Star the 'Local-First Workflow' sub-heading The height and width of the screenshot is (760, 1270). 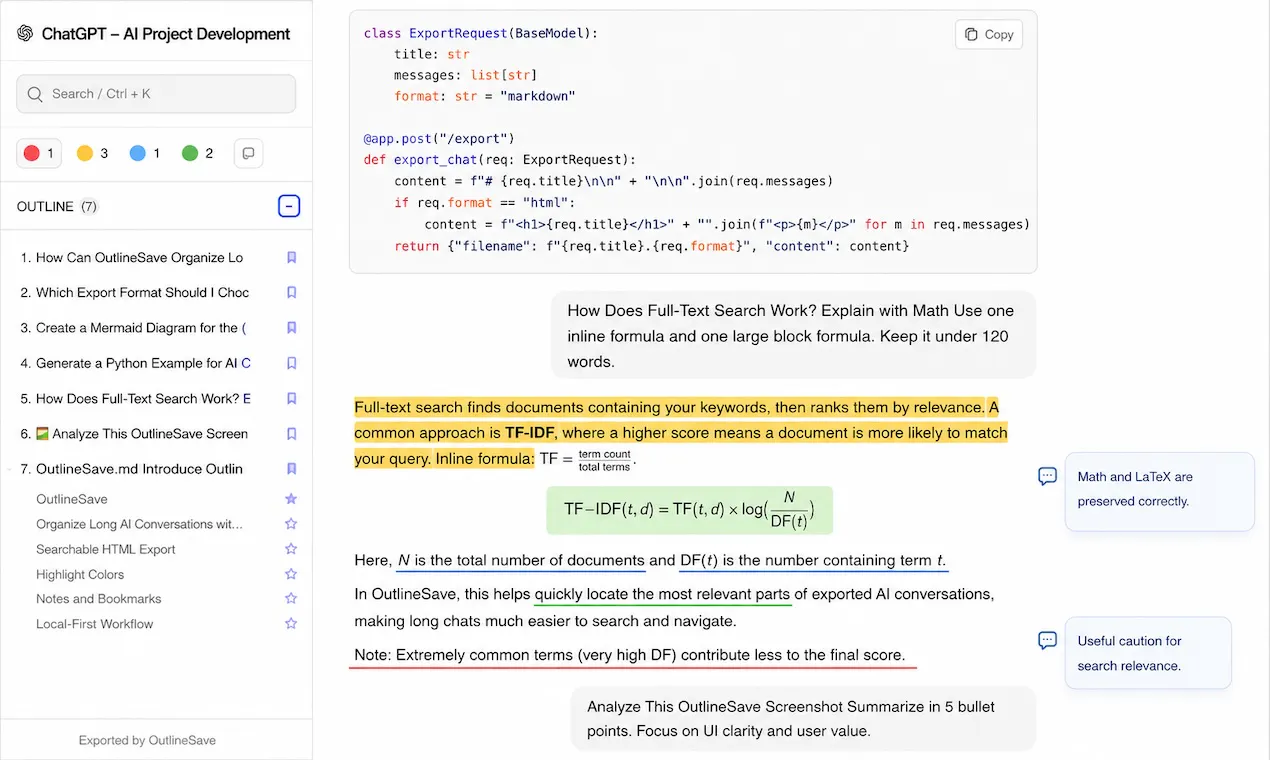point(291,624)
